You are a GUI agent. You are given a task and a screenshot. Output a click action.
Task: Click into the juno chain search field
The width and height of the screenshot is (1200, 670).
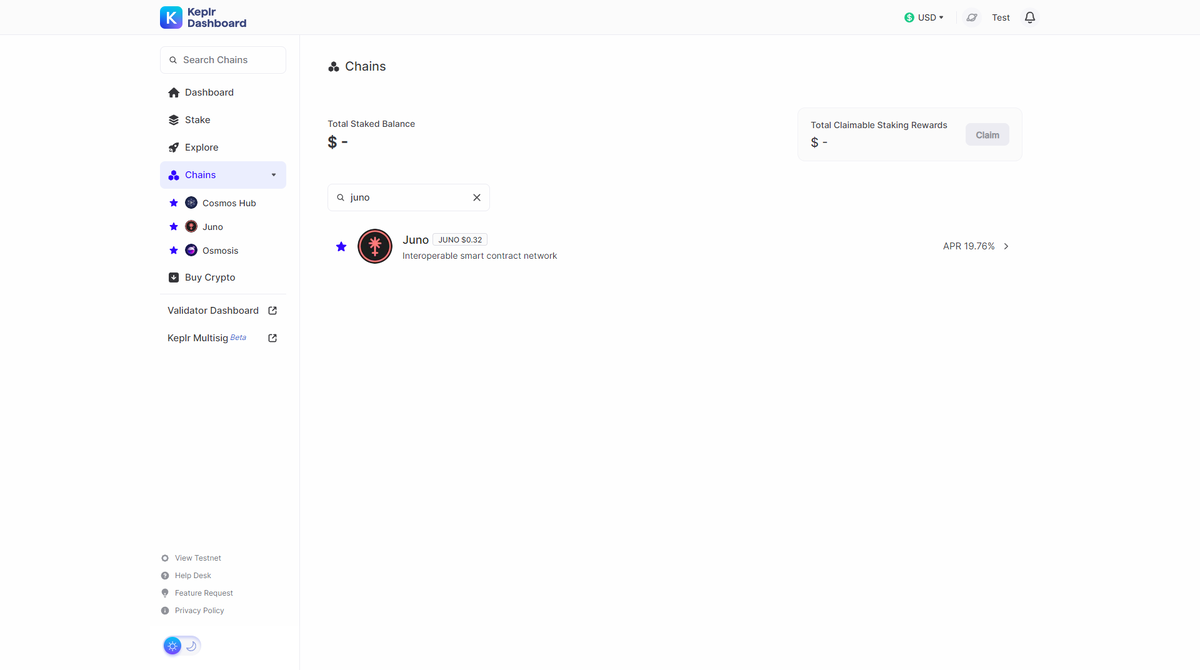(x=409, y=198)
